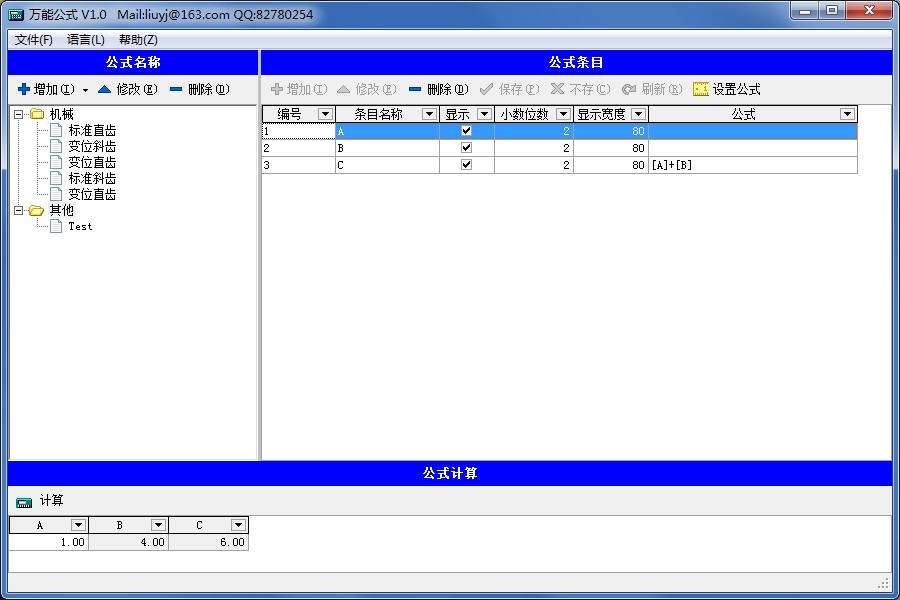Open the 帮助(Z) menu
This screenshot has height=600, width=900.
click(x=138, y=40)
